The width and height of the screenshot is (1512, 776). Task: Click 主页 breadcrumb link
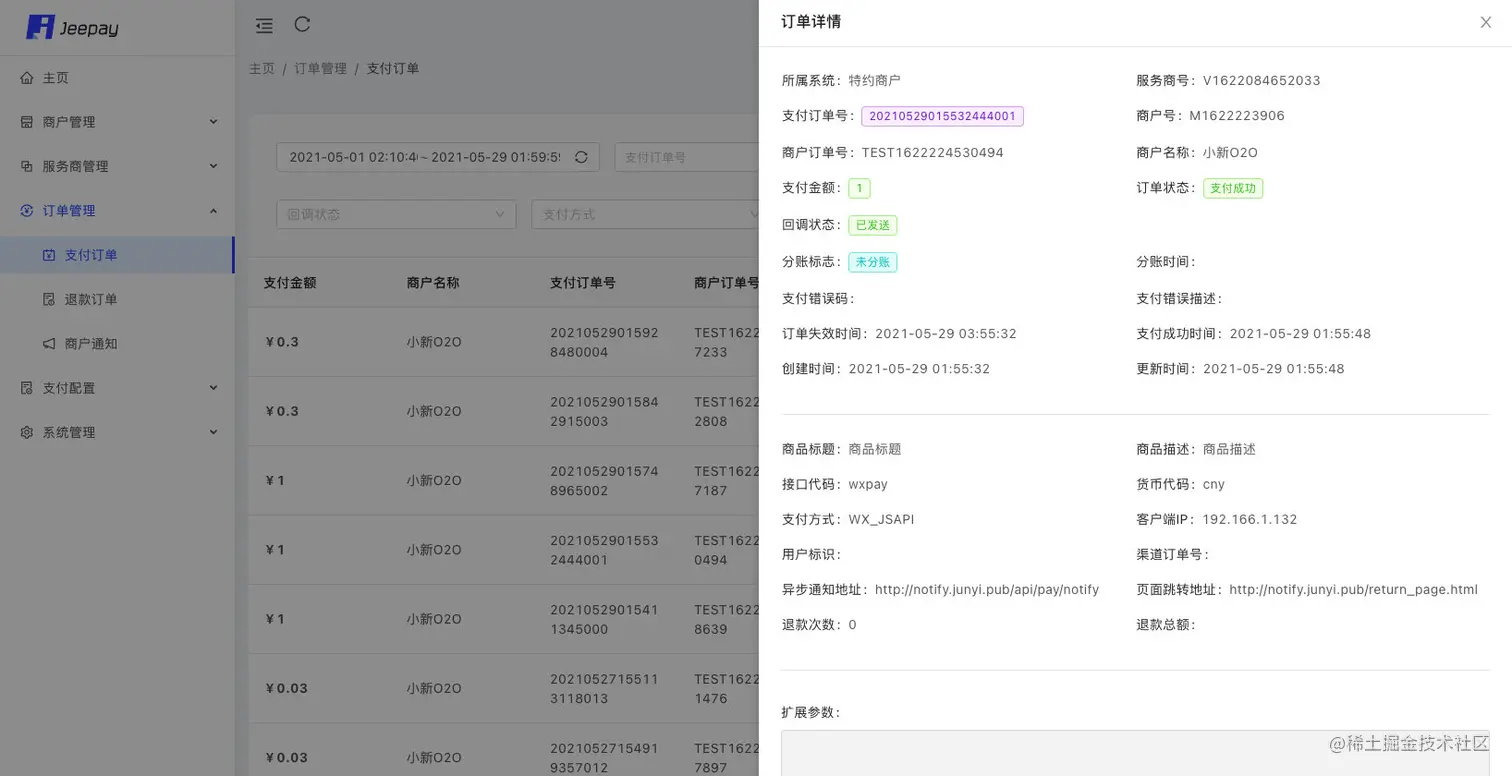coord(262,69)
